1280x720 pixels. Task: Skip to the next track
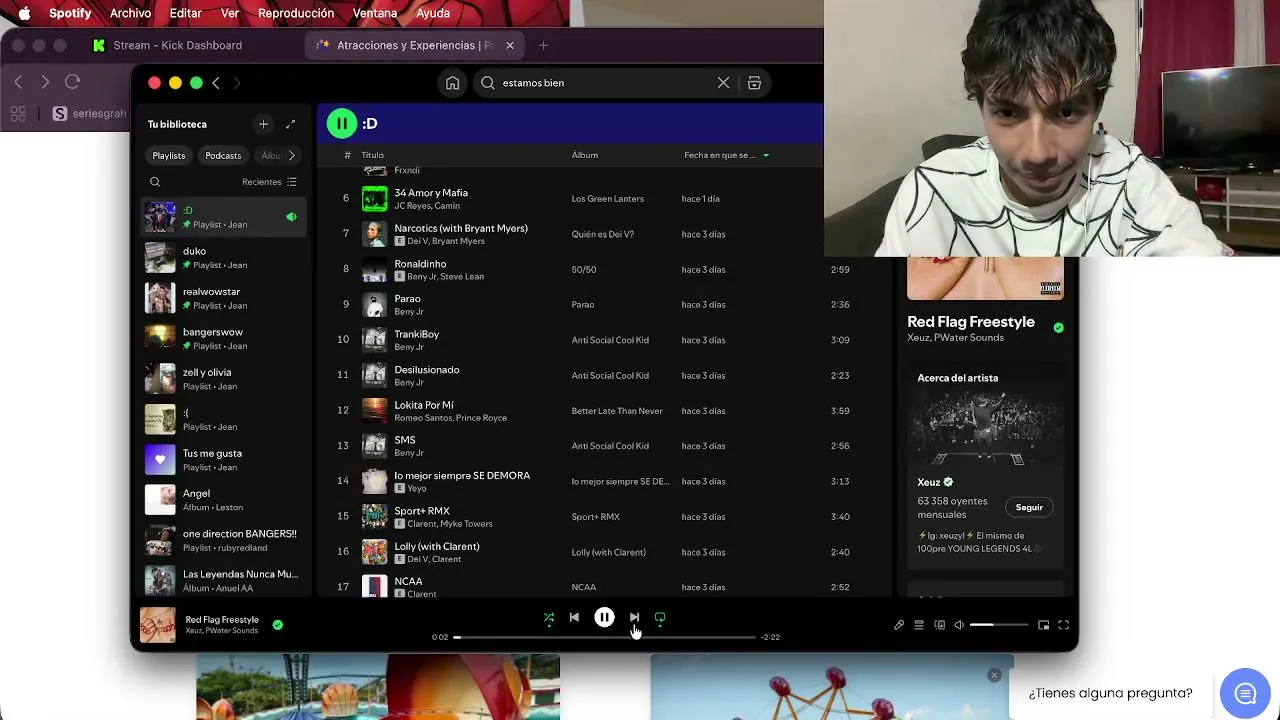tap(634, 618)
